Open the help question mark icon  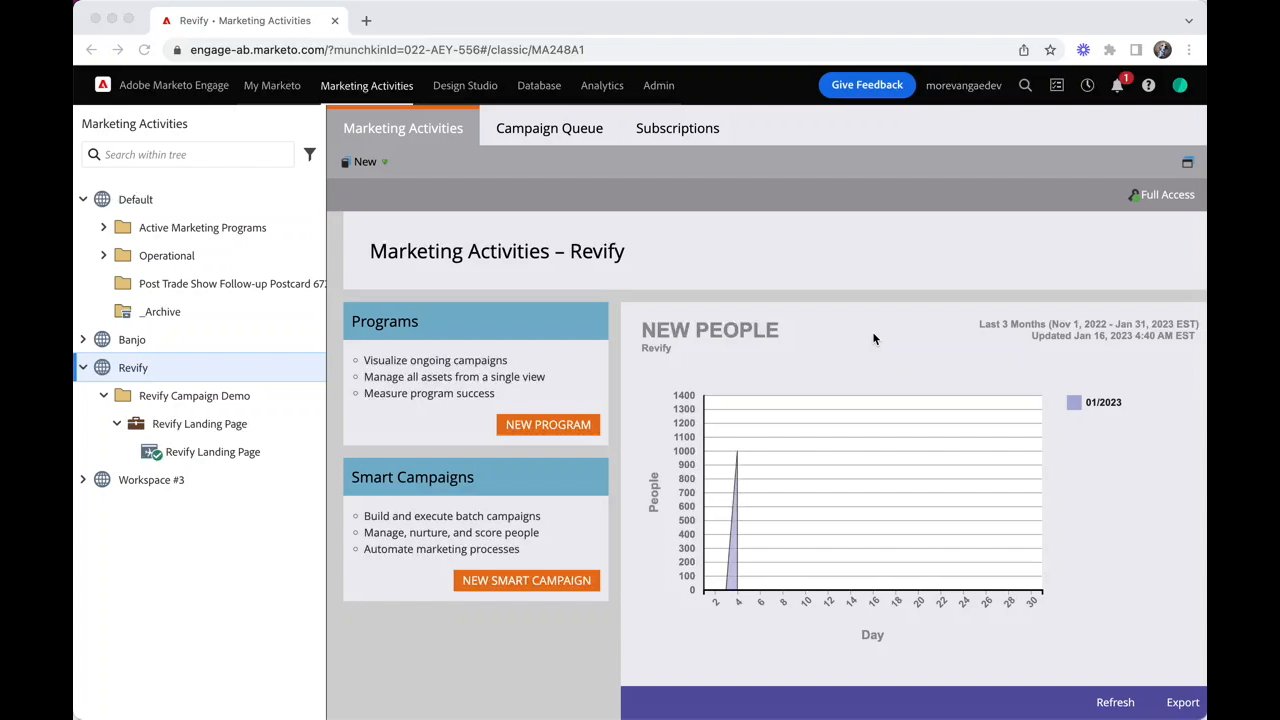pyautogui.click(x=1148, y=85)
